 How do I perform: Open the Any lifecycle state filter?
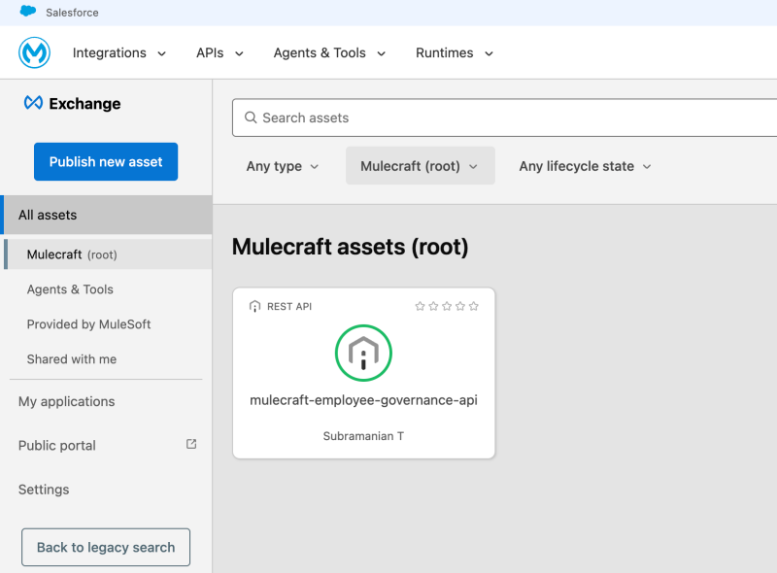point(584,166)
